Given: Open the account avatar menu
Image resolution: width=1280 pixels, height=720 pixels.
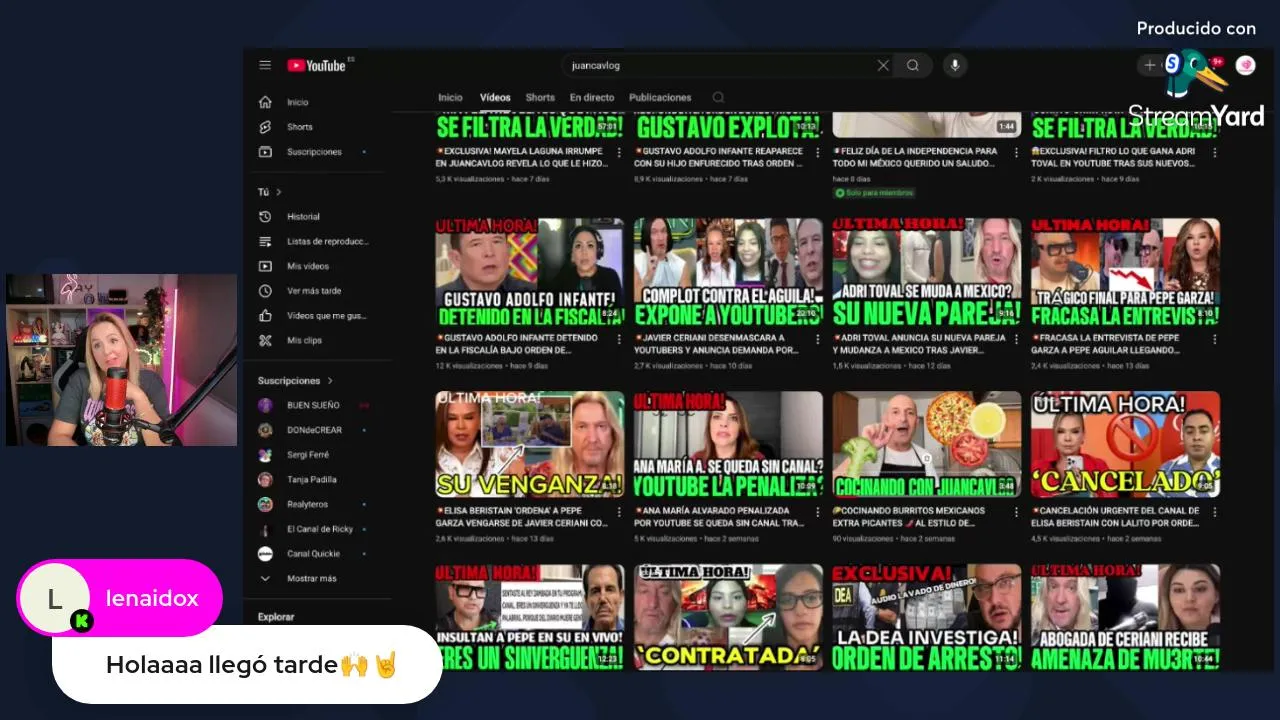Looking at the screenshot, I should (x=1246, y=65).
